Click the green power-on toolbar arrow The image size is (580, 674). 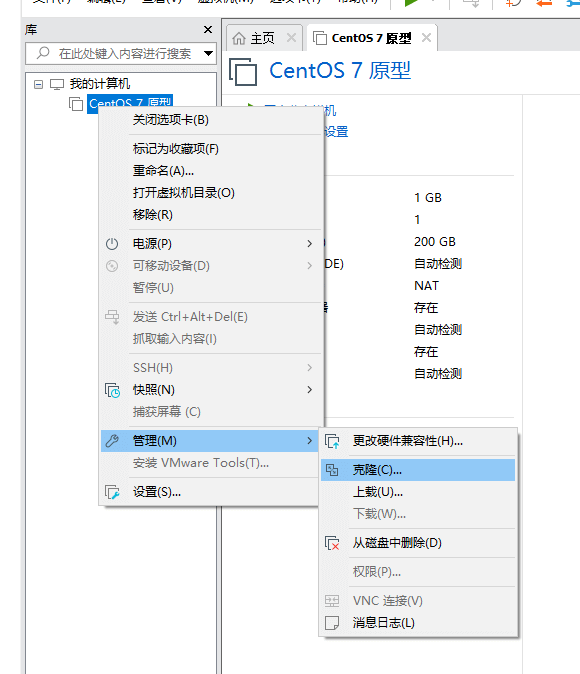pos(411,3)
